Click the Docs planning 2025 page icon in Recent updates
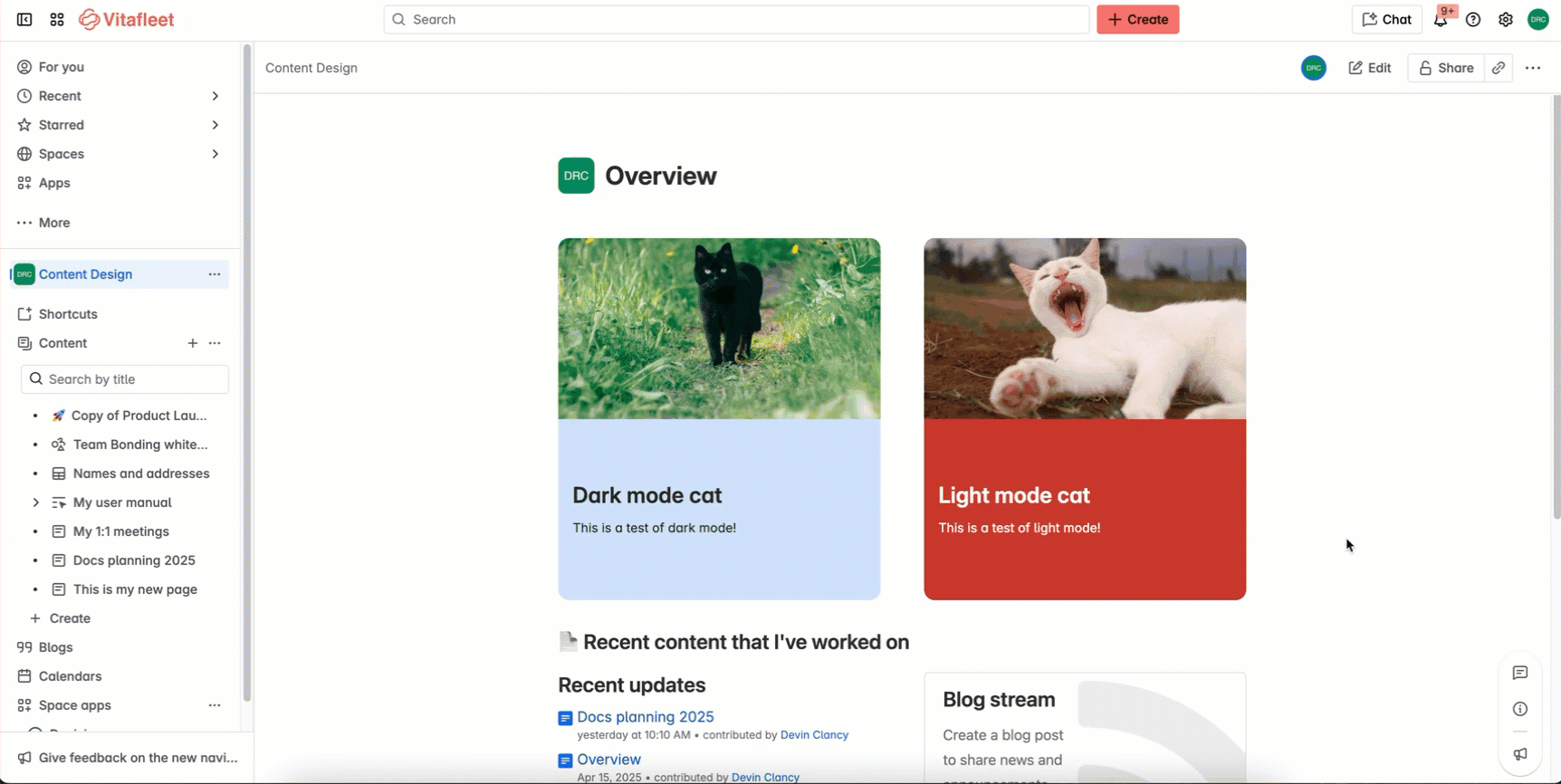This screenshot has height=784, width=1561. click(x=565, y=718)
